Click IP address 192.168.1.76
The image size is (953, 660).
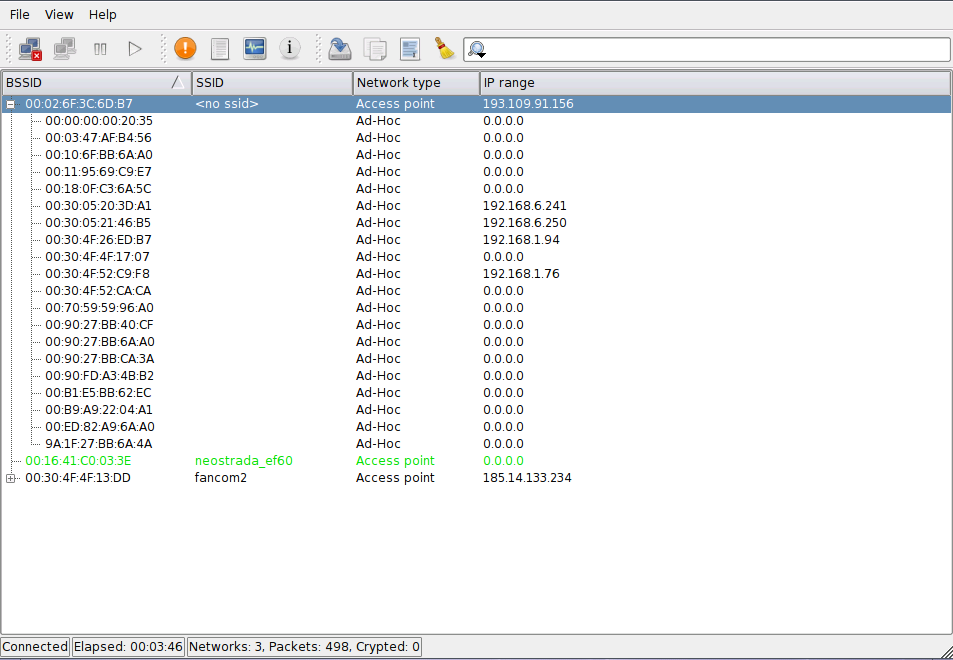click(x=521, y=274)
